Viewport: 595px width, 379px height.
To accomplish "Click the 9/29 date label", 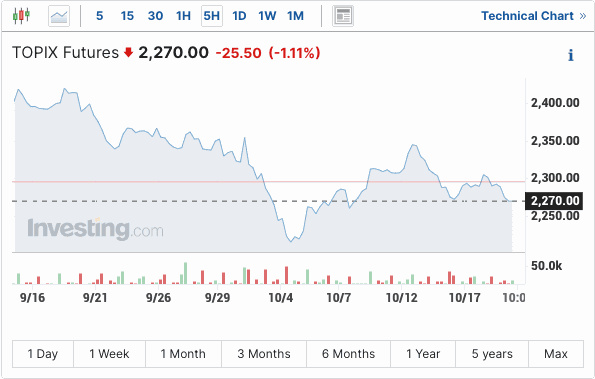I will pos(217,298).
